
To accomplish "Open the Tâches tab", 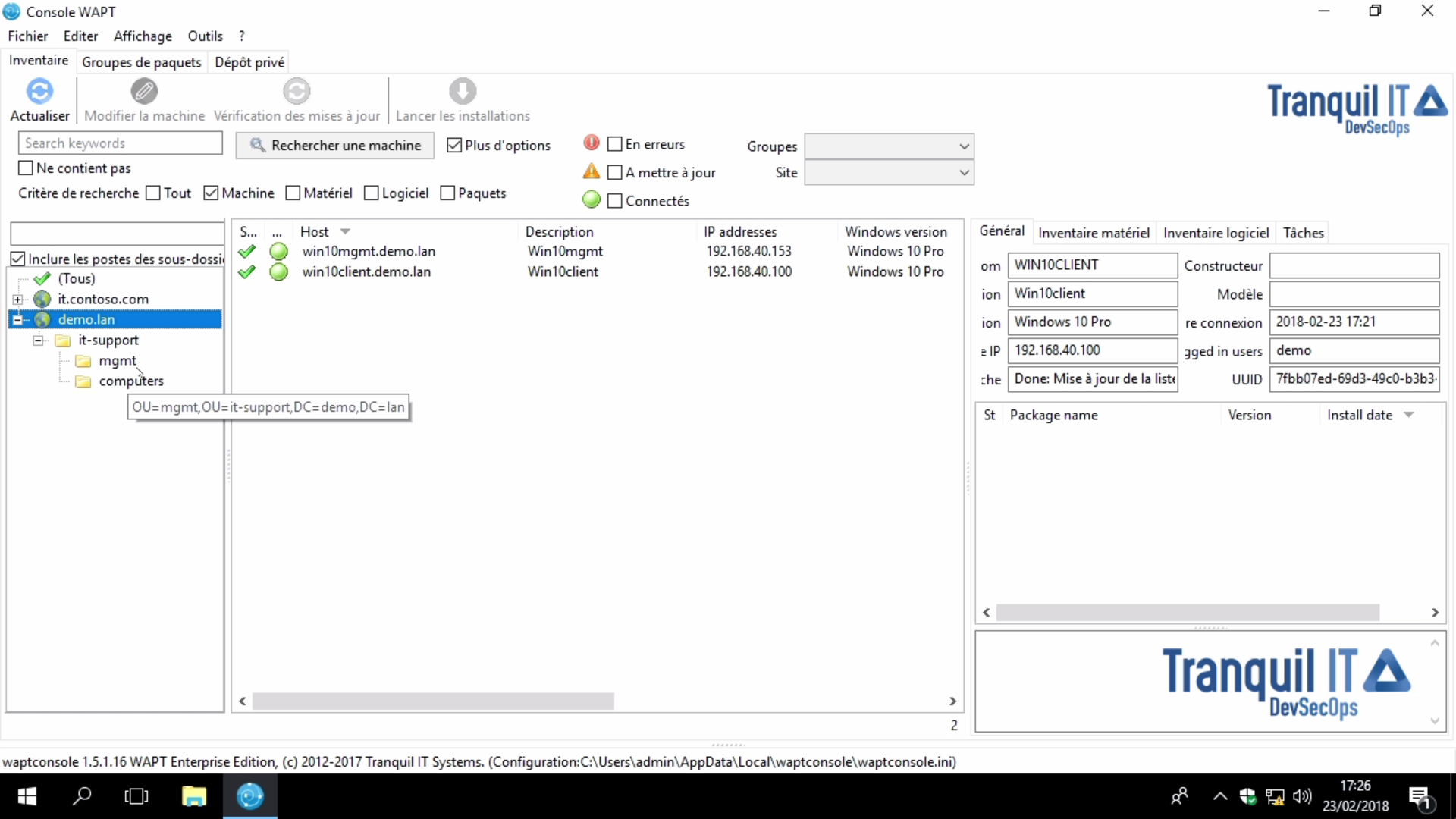I will point(1303,233).
